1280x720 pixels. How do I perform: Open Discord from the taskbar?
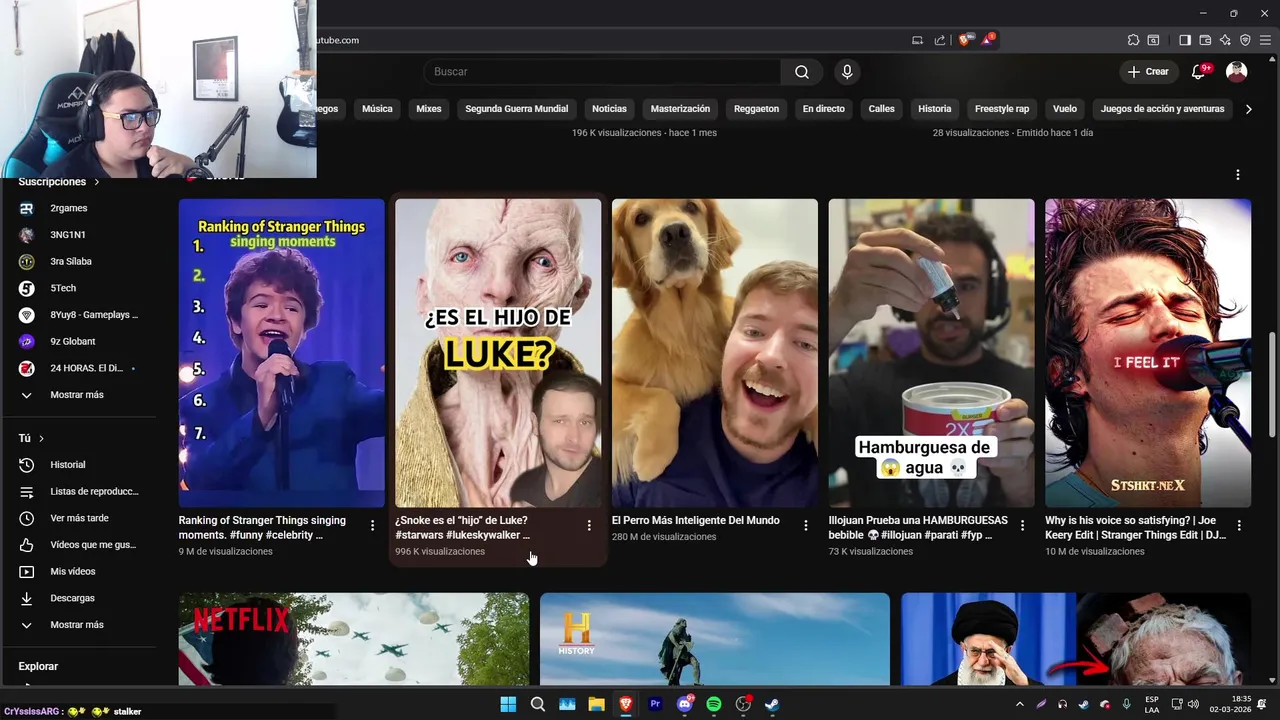[x=685, y=704]
